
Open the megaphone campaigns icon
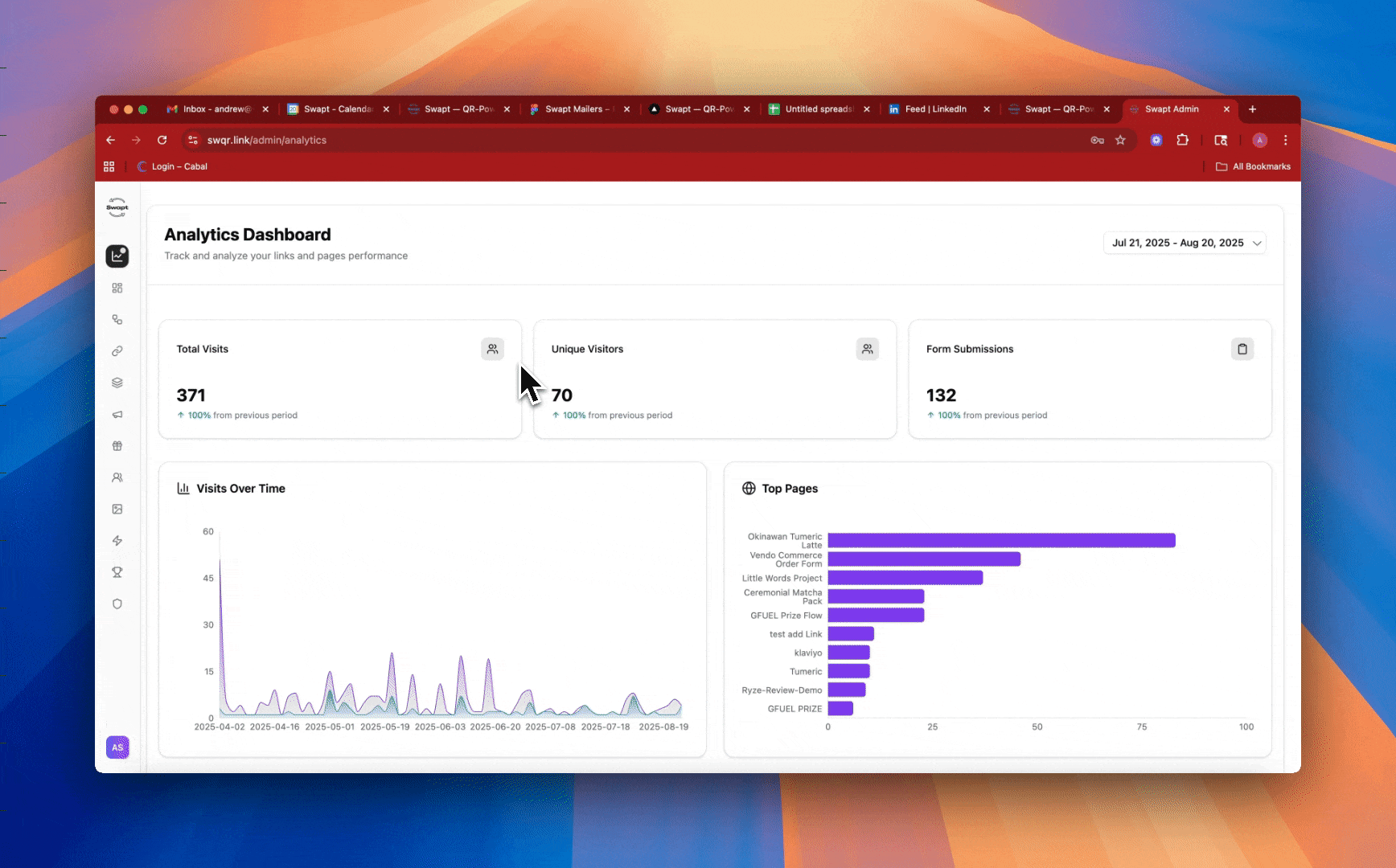point(117,415)
